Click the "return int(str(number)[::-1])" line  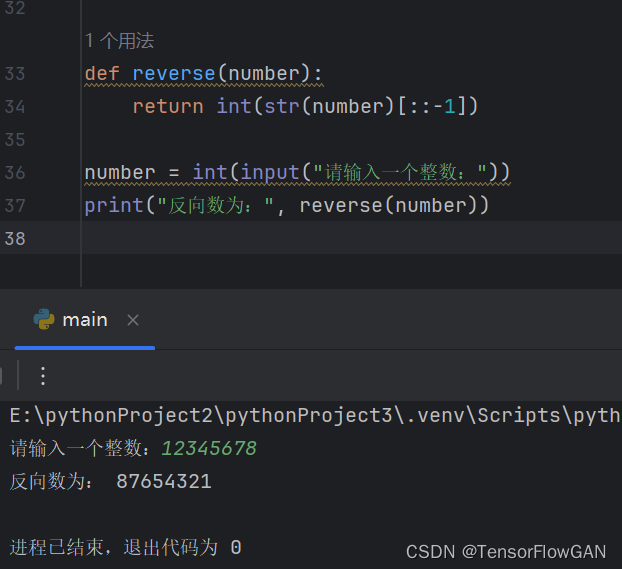click(x=305, y=106)
